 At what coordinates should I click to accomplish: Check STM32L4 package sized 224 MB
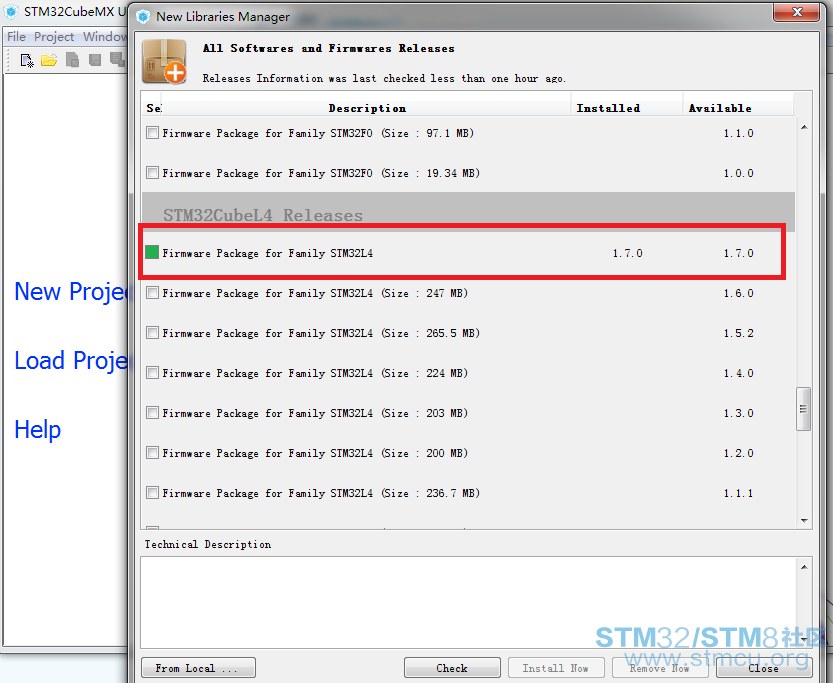(x=152, y=373)
